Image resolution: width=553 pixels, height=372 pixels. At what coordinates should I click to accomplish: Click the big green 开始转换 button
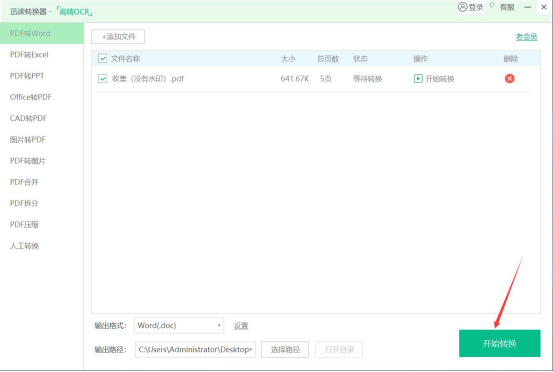coord(499,343)
